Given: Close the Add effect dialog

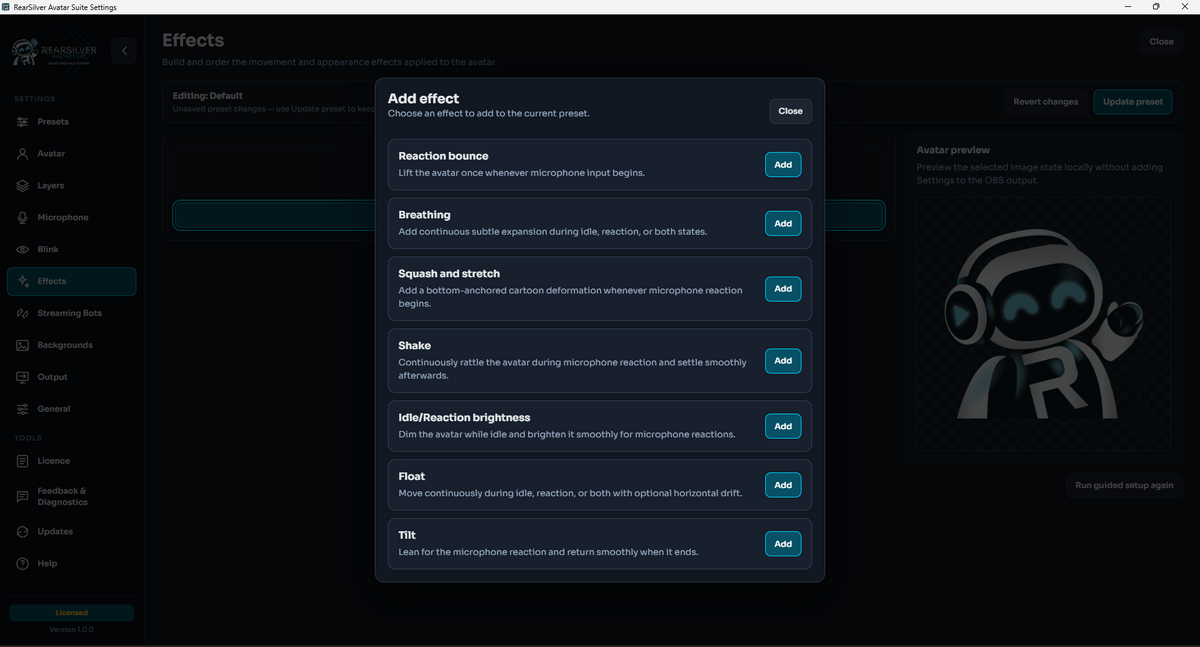Looking at the screenshot, I should click(790, 111).
